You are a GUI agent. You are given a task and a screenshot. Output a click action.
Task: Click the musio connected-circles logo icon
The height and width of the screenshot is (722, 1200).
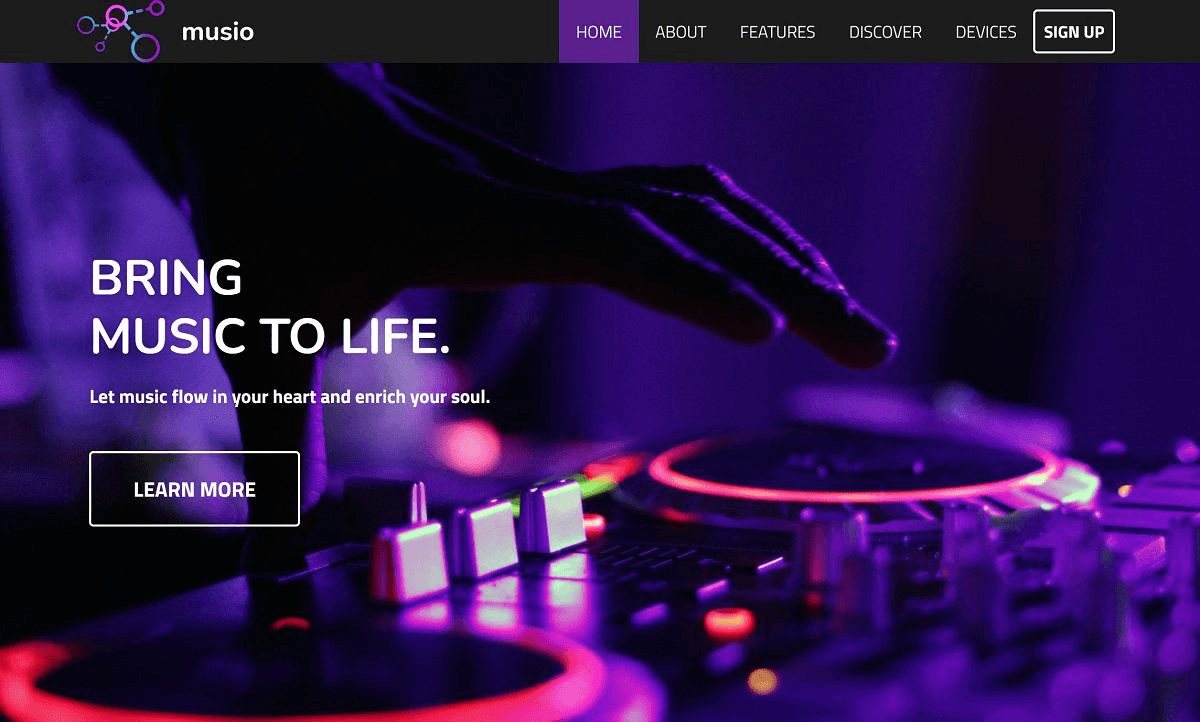click(119, 31)
